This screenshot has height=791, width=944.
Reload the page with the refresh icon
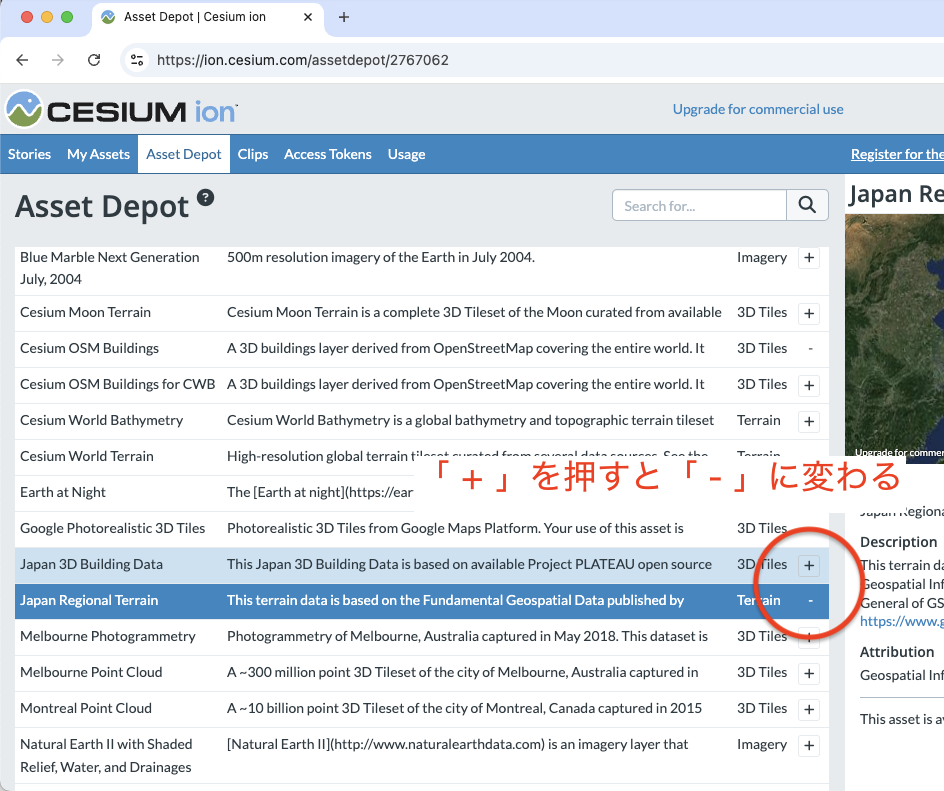tap(94, 60)
